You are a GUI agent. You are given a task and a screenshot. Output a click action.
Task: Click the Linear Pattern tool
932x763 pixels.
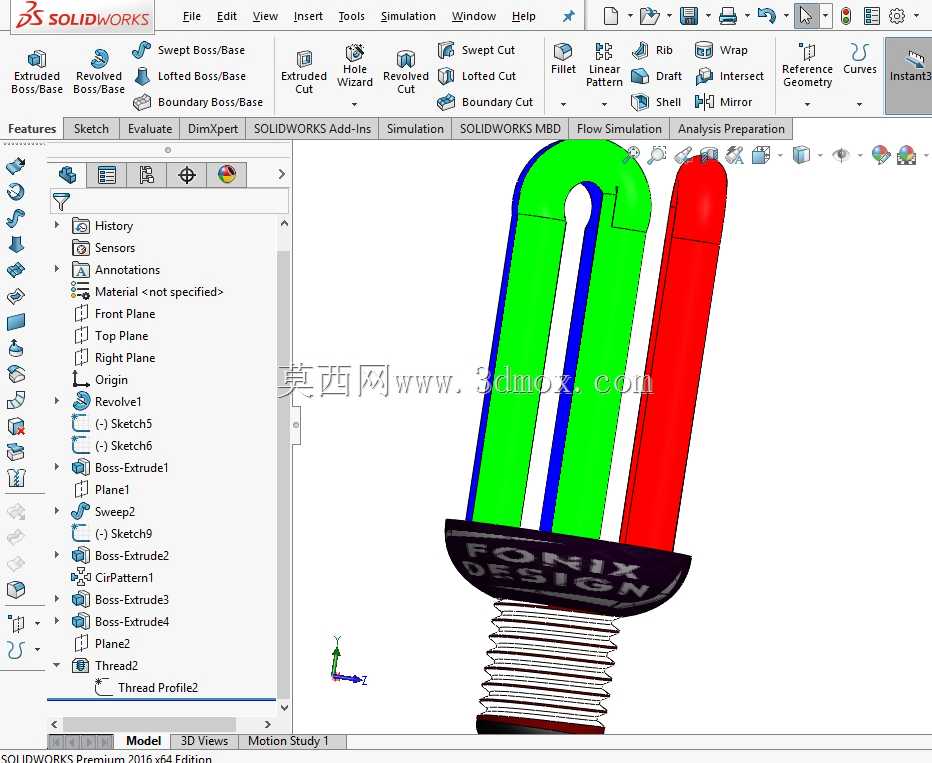(x=604, y=65)
